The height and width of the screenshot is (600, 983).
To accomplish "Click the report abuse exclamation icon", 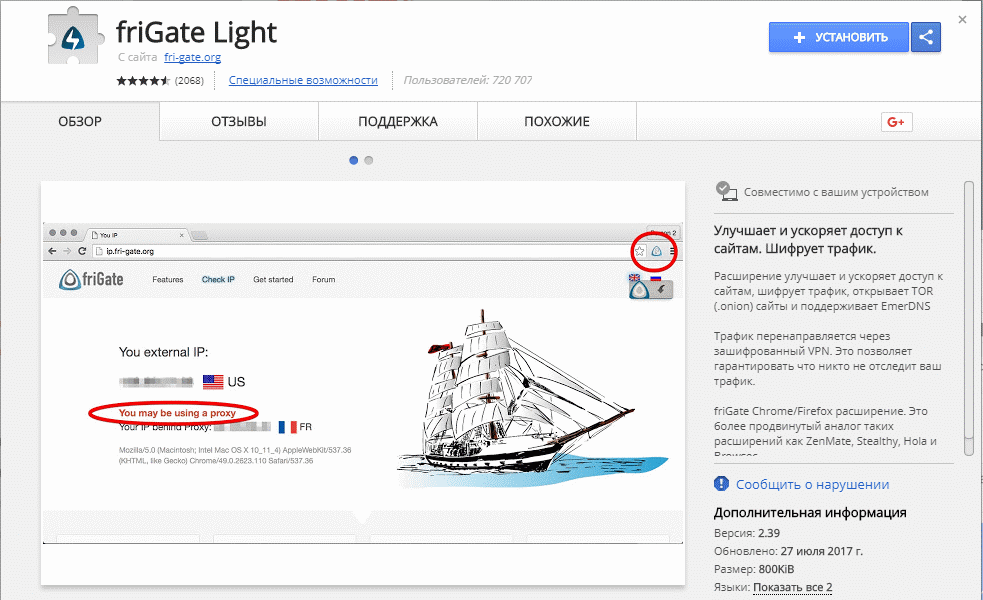I will pos(722,484).
